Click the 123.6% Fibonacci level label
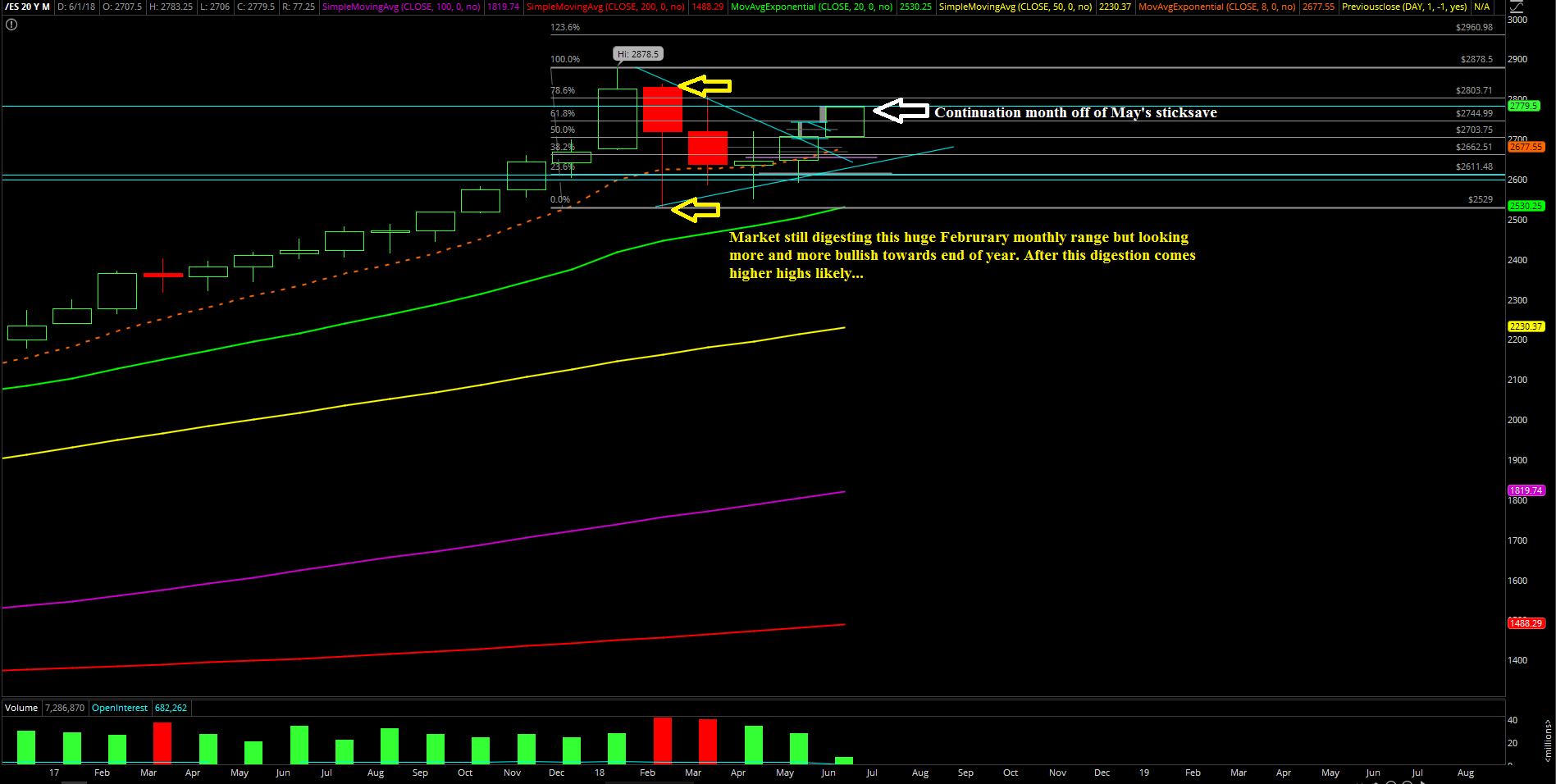1556x784 pixels. tap(565, 27)
